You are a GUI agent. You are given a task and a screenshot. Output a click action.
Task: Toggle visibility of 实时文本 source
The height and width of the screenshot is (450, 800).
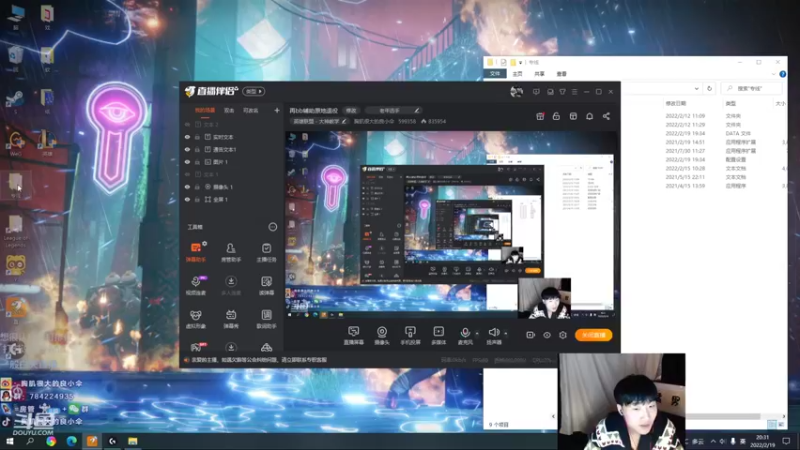[x=187, y=137]
